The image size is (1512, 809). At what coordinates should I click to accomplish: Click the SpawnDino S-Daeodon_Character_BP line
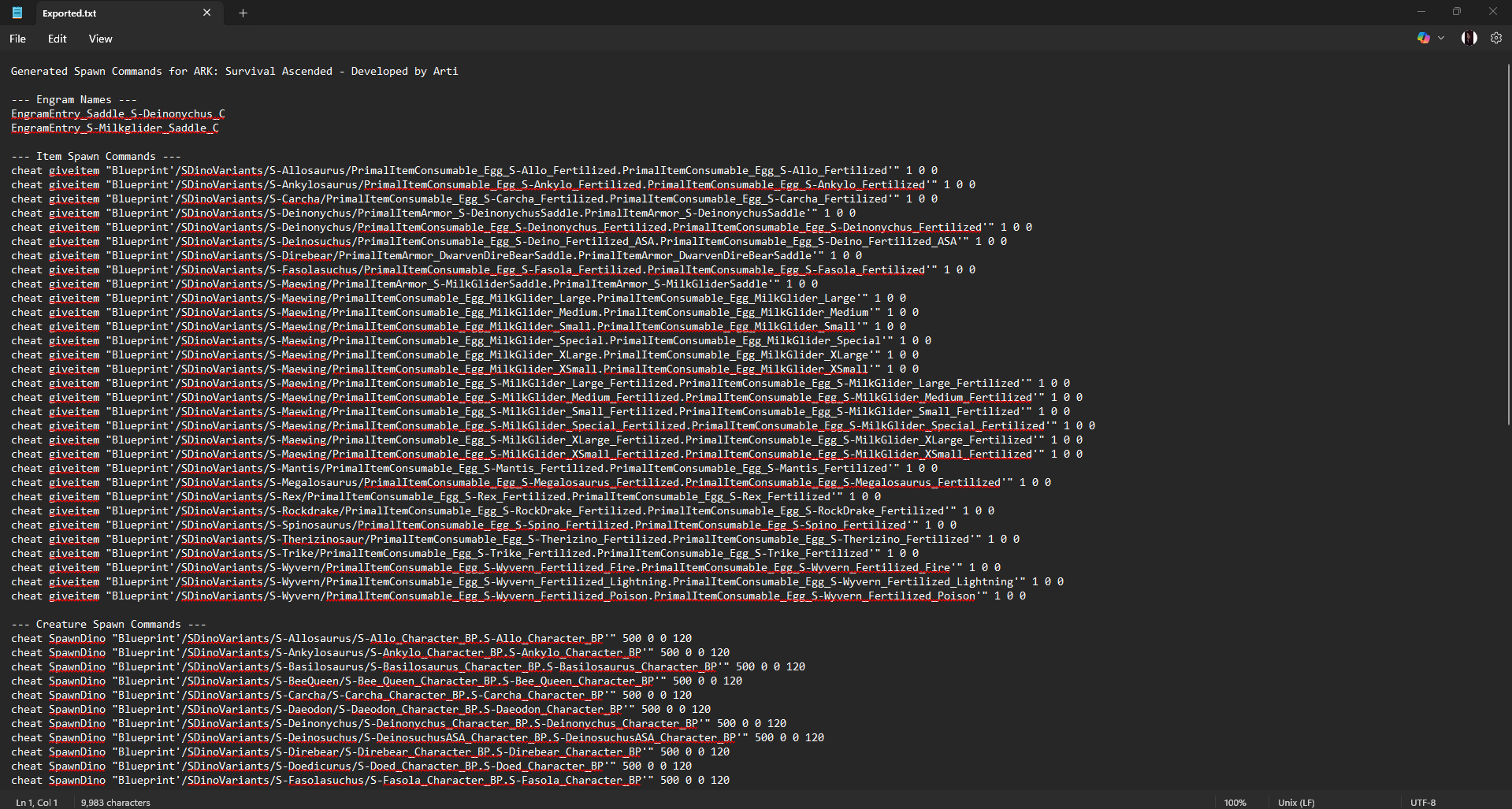tap(361, 709)
